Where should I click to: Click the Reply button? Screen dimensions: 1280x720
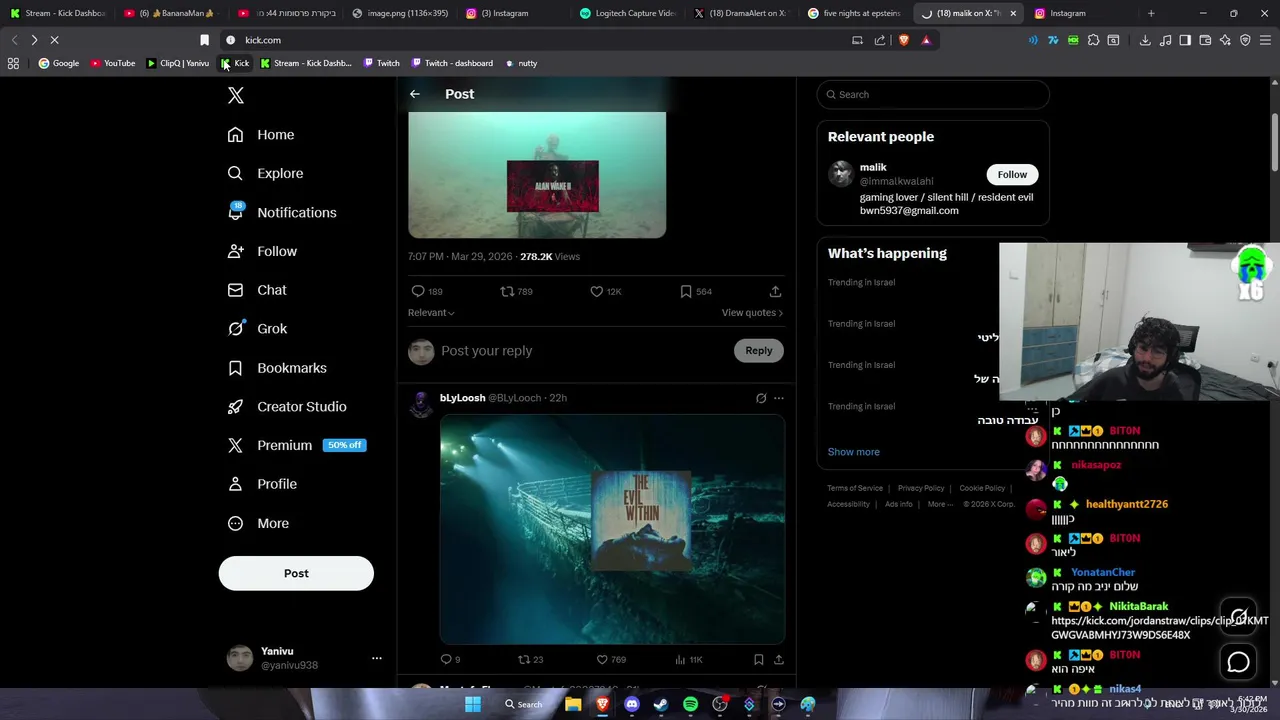pos(759,351)
